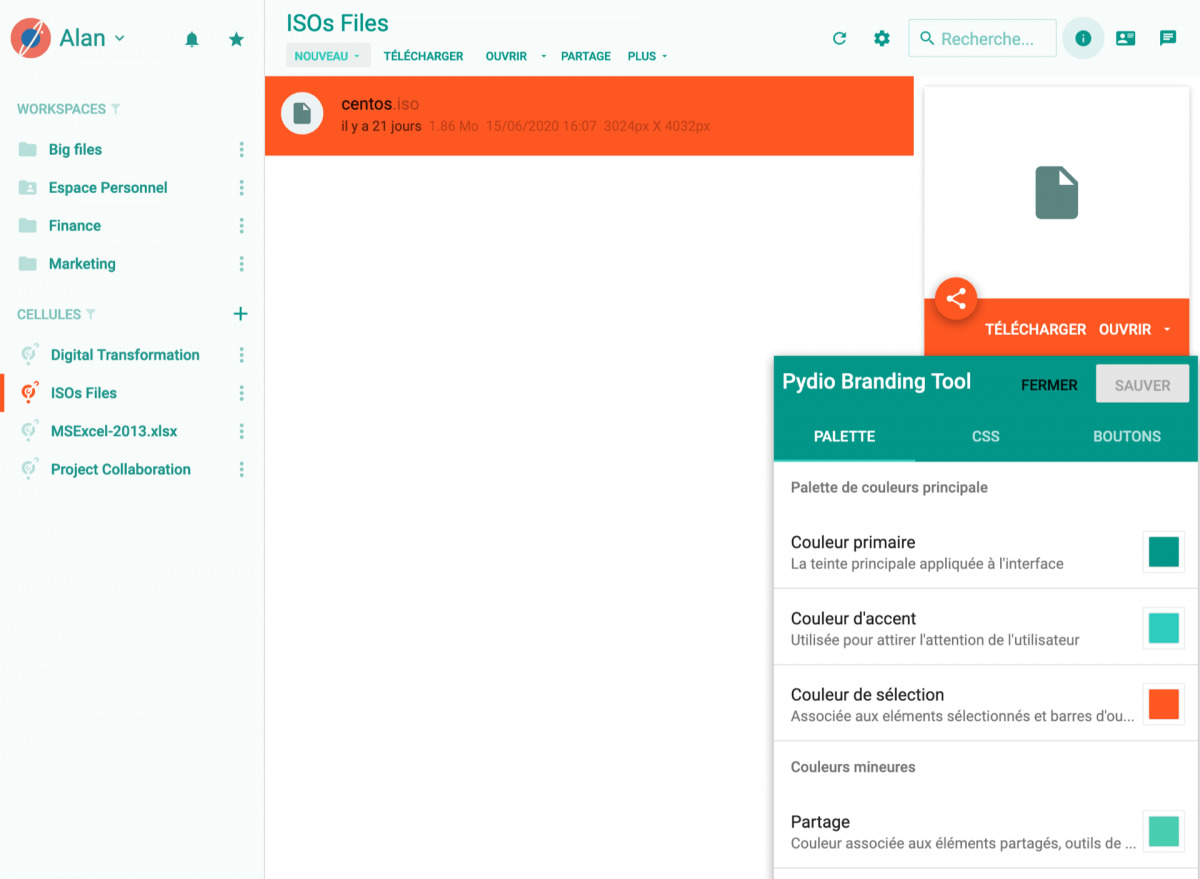Toggle the info panel icon

point(1083,38)
